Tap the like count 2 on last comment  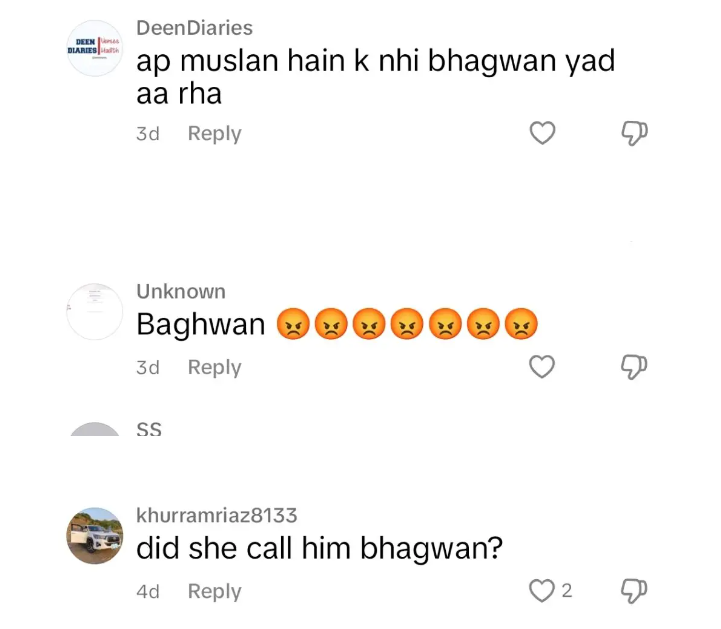(566, 591)
